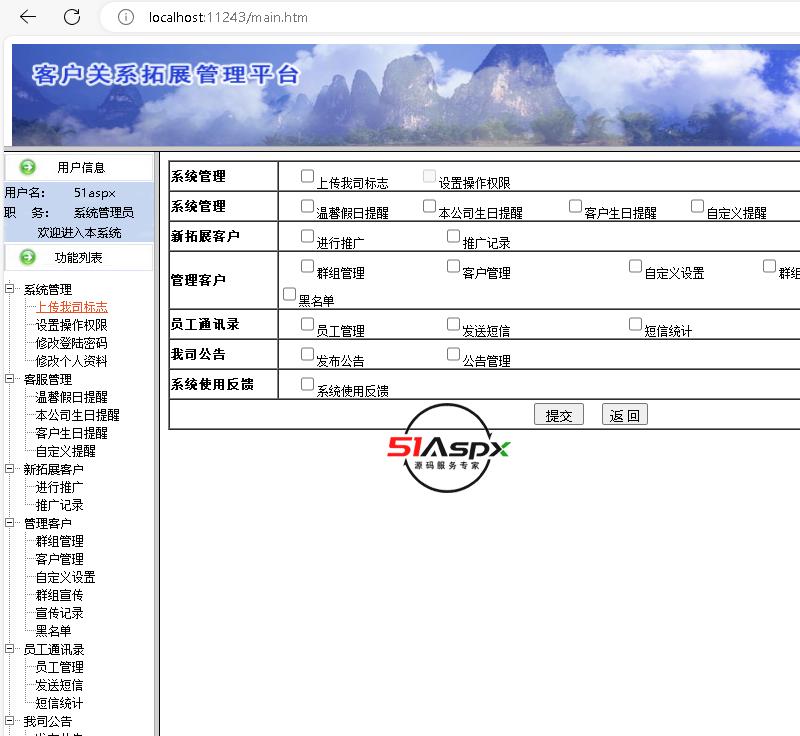This screenshot has height=736, width=800.
Task: Select 自定义提醒 in the sidebar tree
Action: click(x=66, y=451)
